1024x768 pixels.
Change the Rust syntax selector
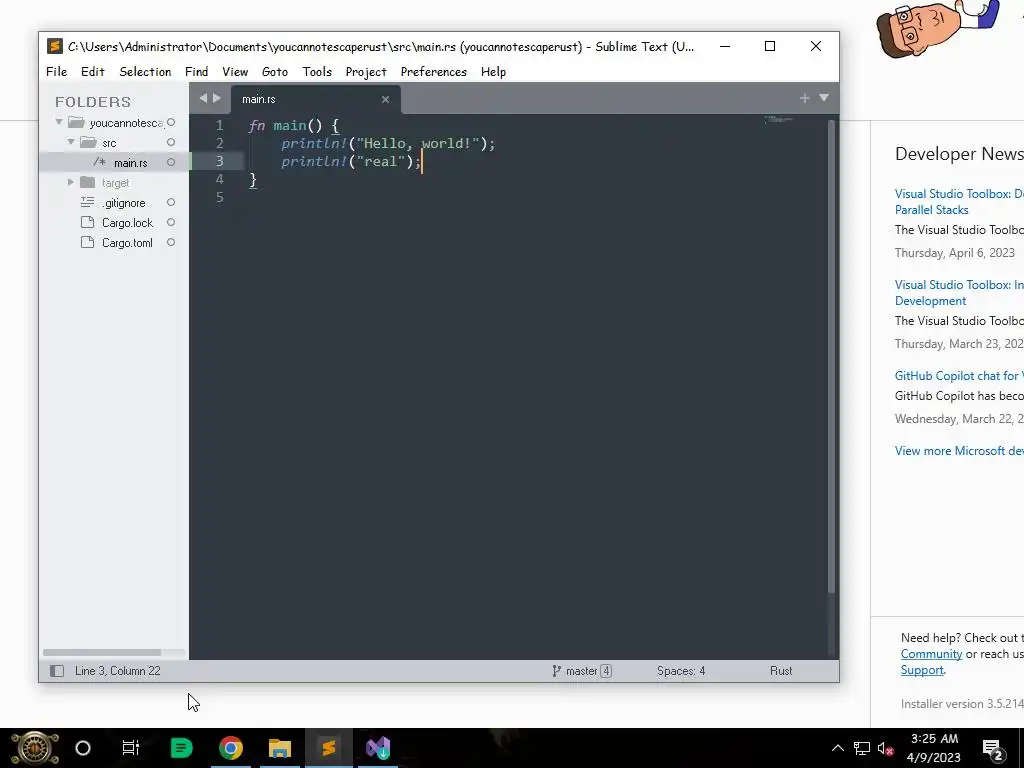click(x=781, y=671)
